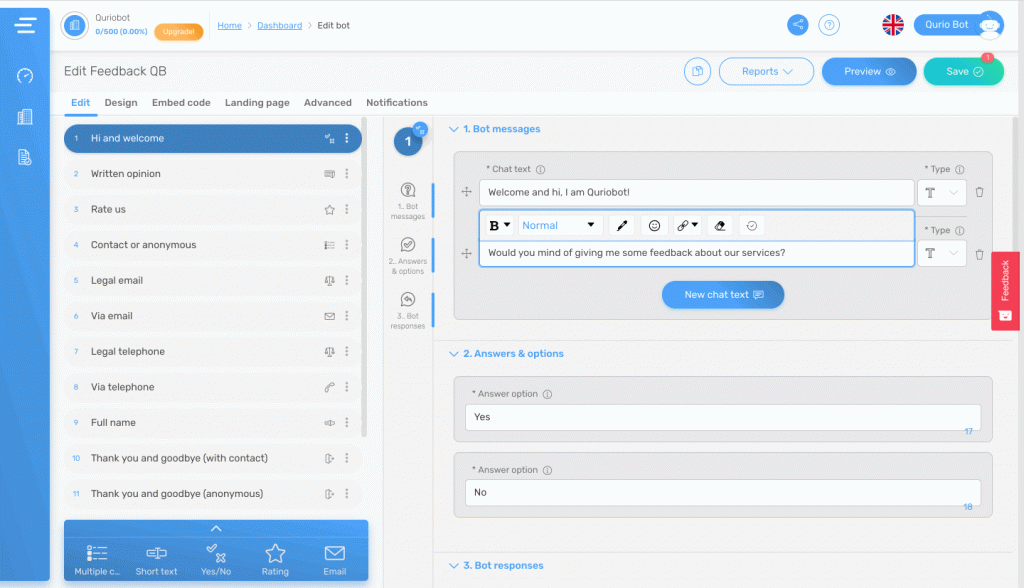Open the Normal text style dropdown
Image resolution: width=1024 pixels, height=588 pixels.
(558, 226)
